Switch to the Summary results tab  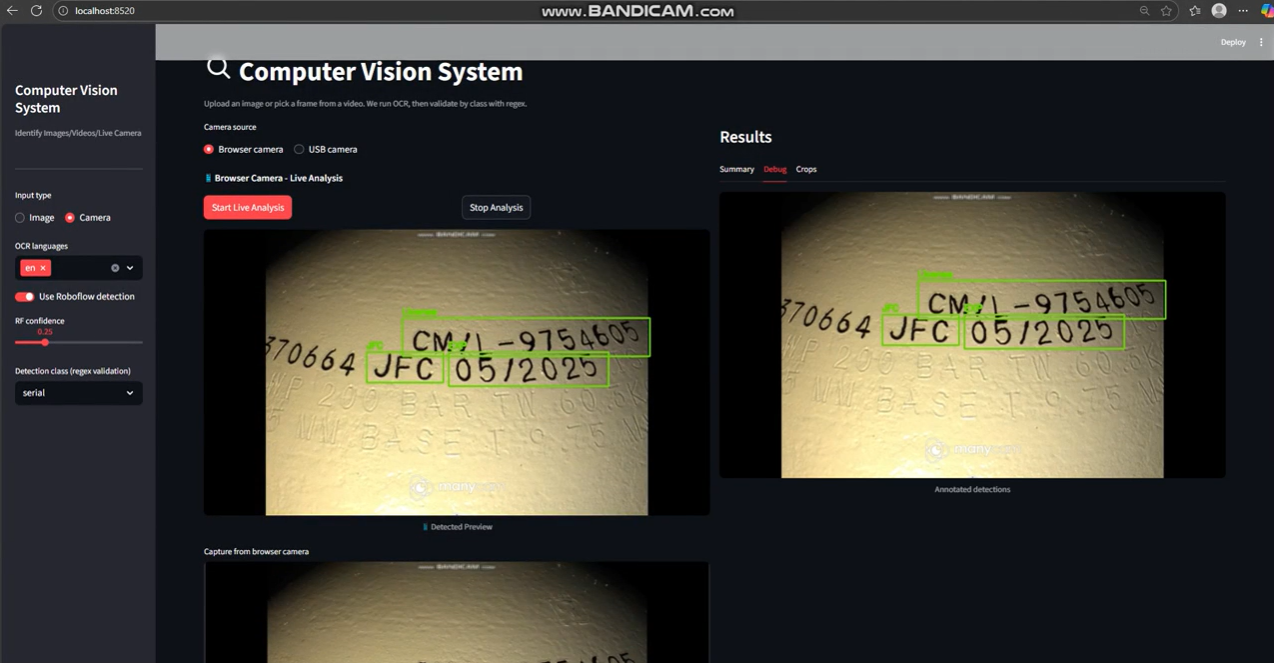coord(736,170)
